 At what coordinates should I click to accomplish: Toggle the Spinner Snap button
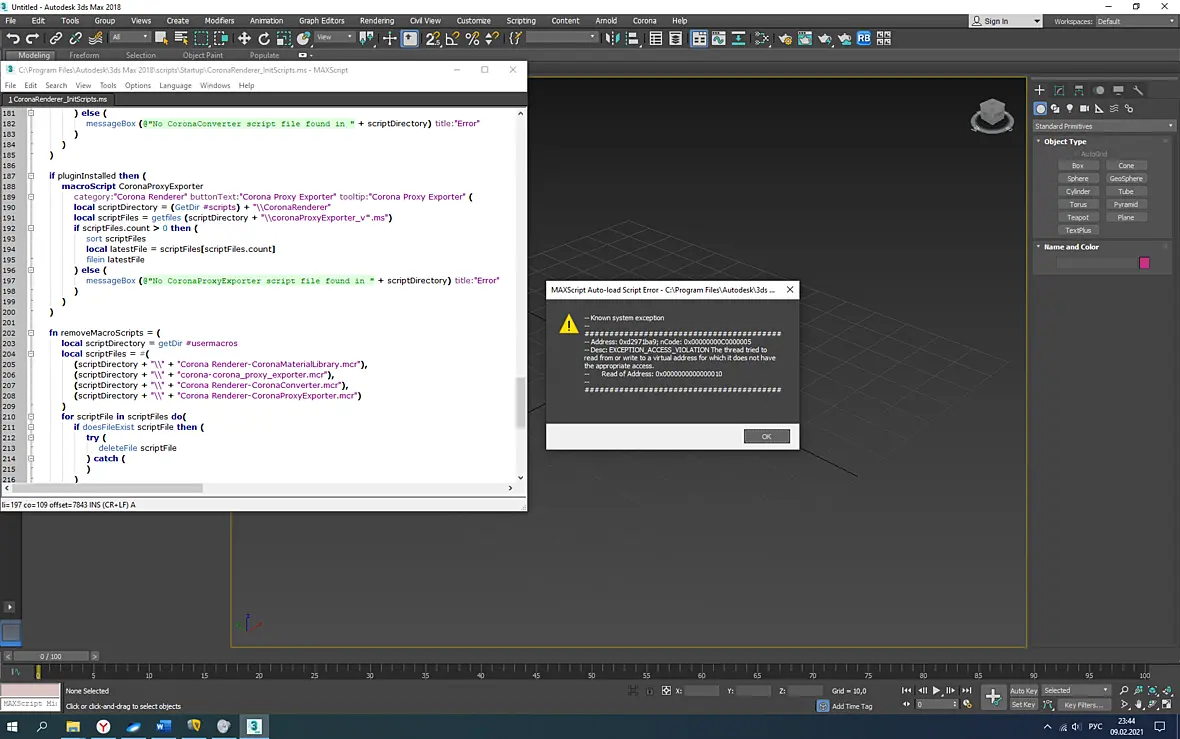(492, 38)
